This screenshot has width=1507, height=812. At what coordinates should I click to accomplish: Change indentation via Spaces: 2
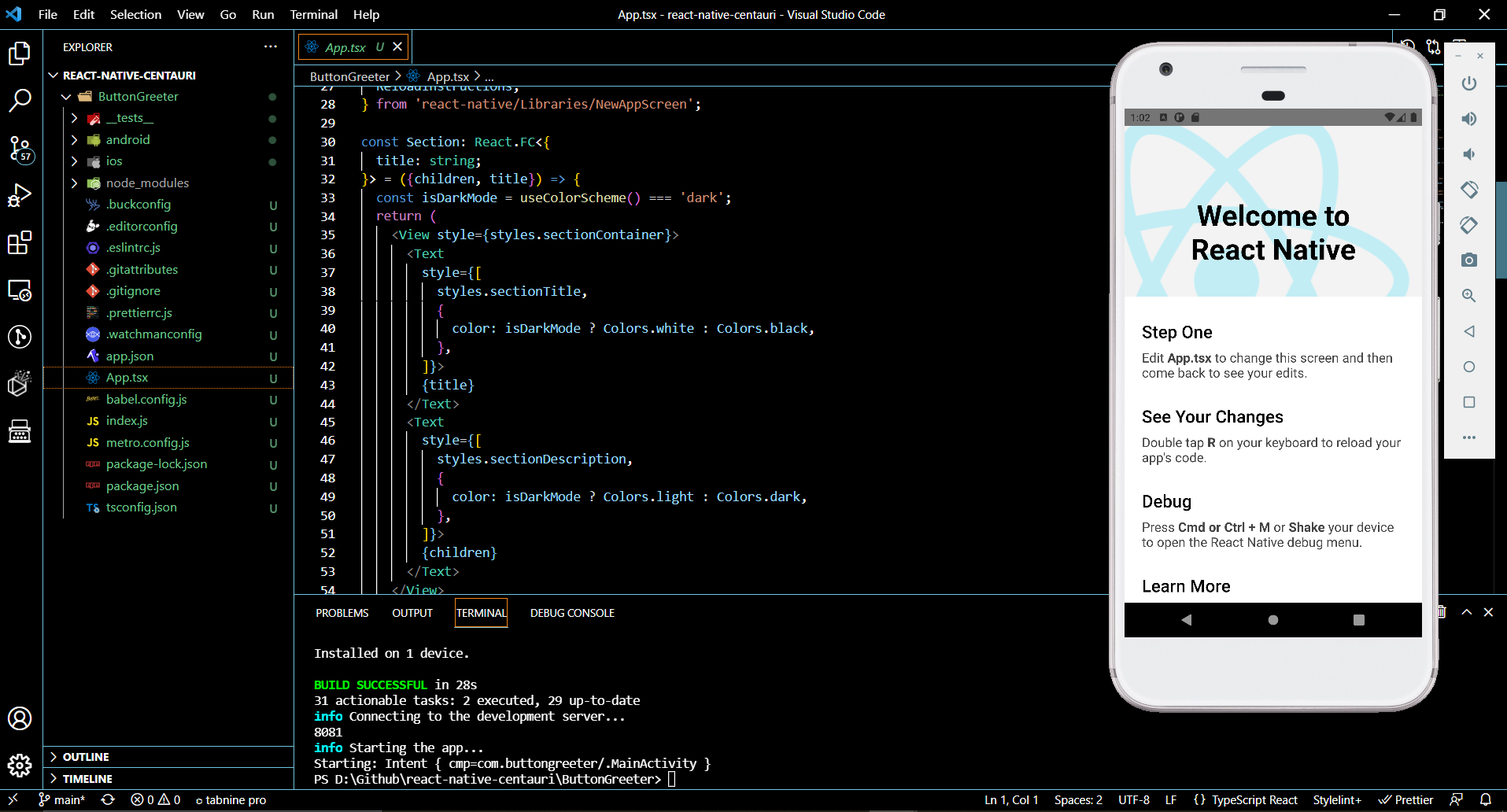[x=1078, y=799]
